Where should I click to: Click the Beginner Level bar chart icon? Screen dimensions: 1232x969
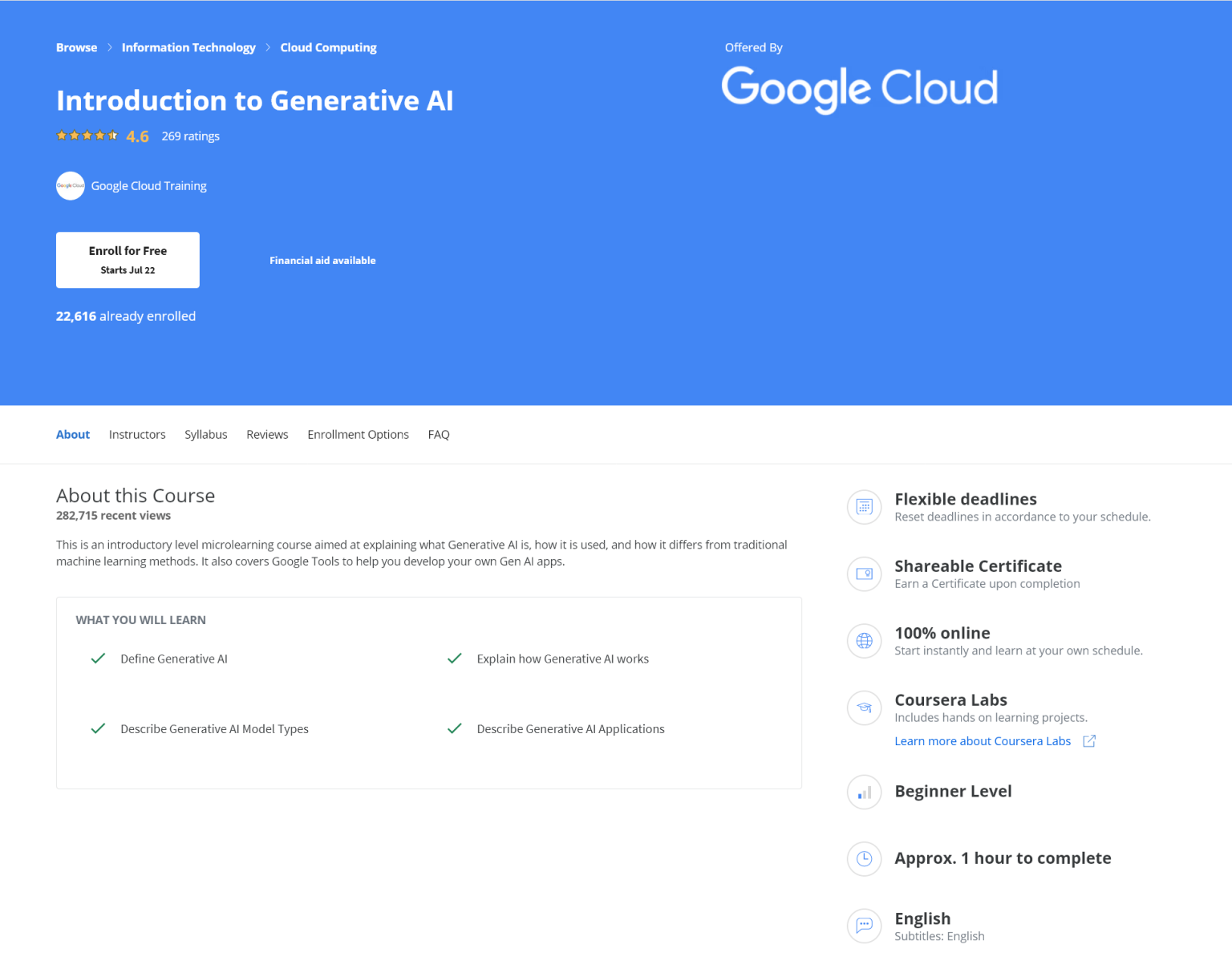pyautogui.click(x=864, y=793)
